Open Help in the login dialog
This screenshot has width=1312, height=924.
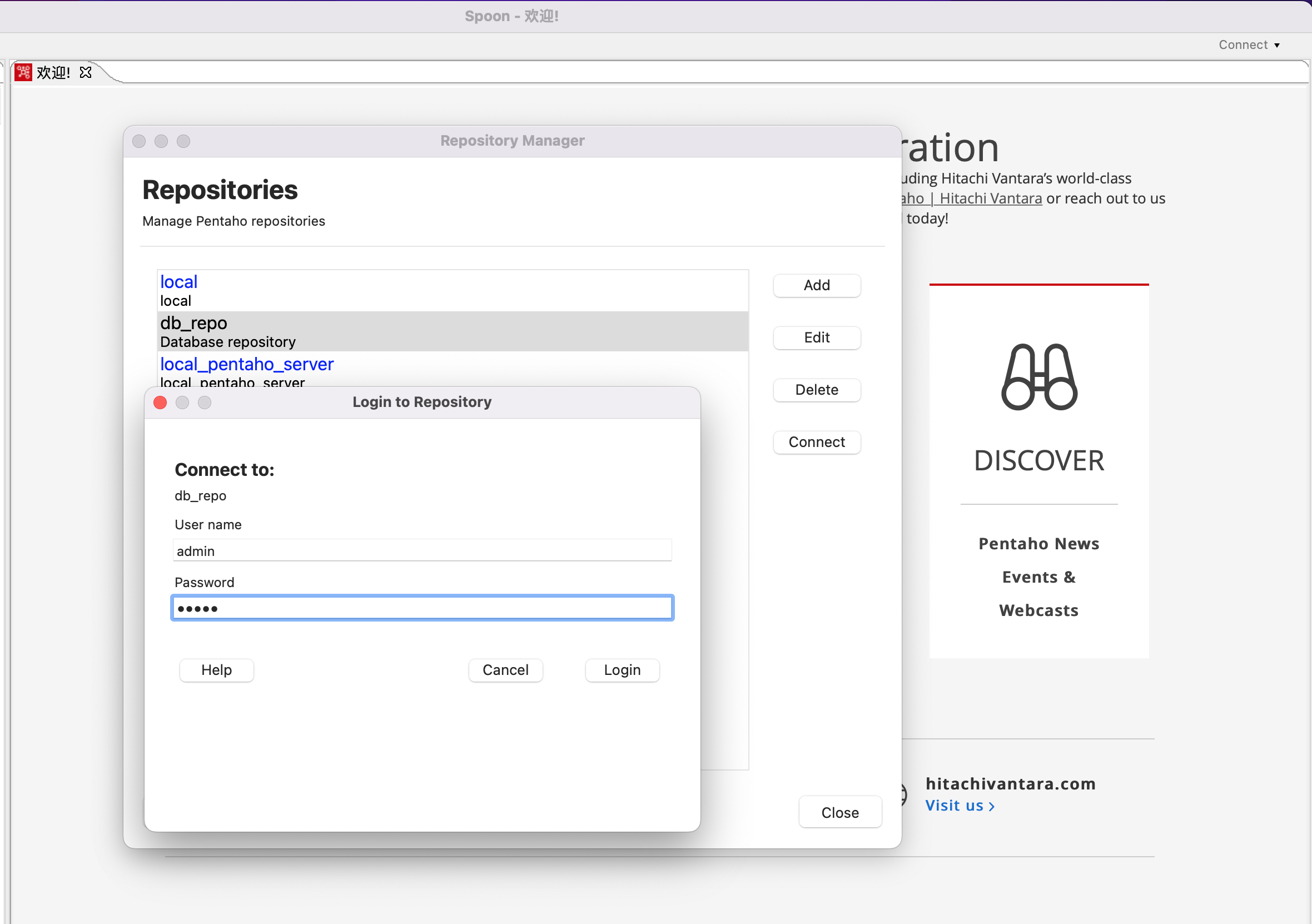pos(216,670)
